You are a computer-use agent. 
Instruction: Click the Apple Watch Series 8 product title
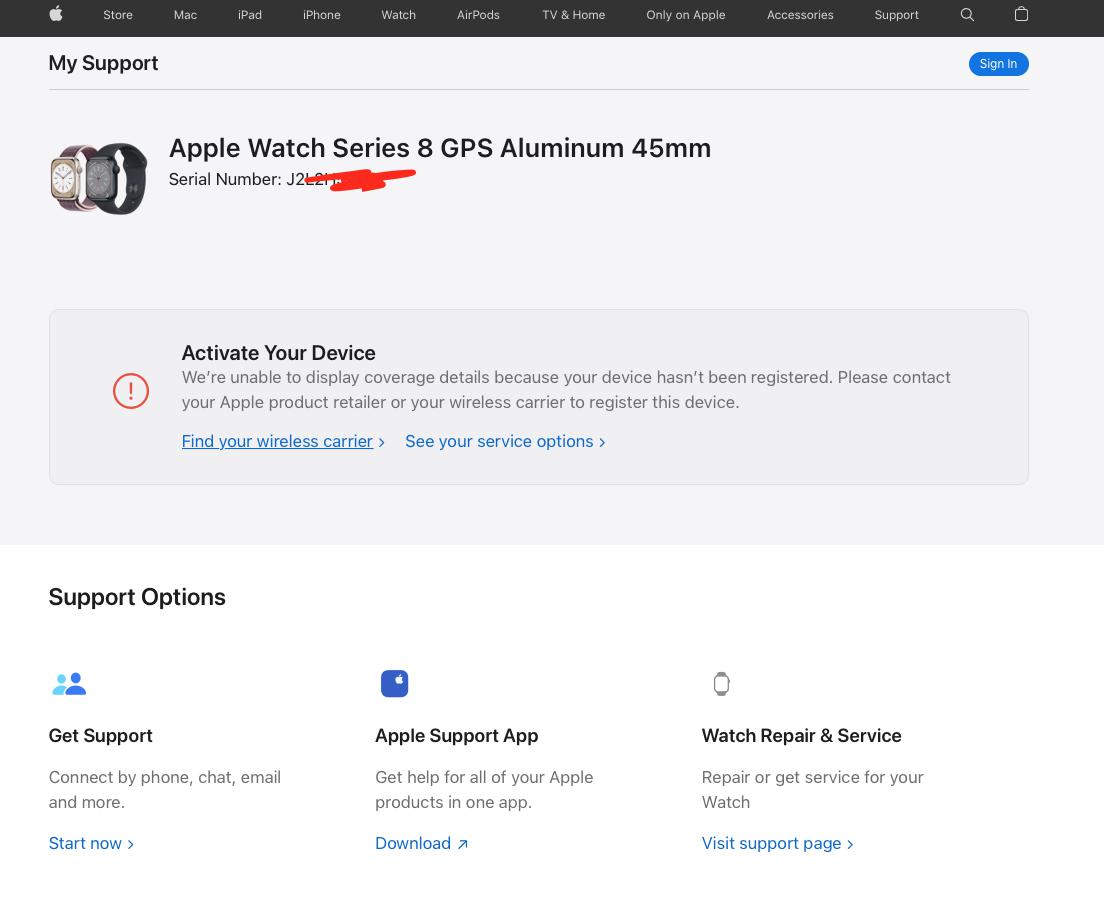[x=440, y=148]
